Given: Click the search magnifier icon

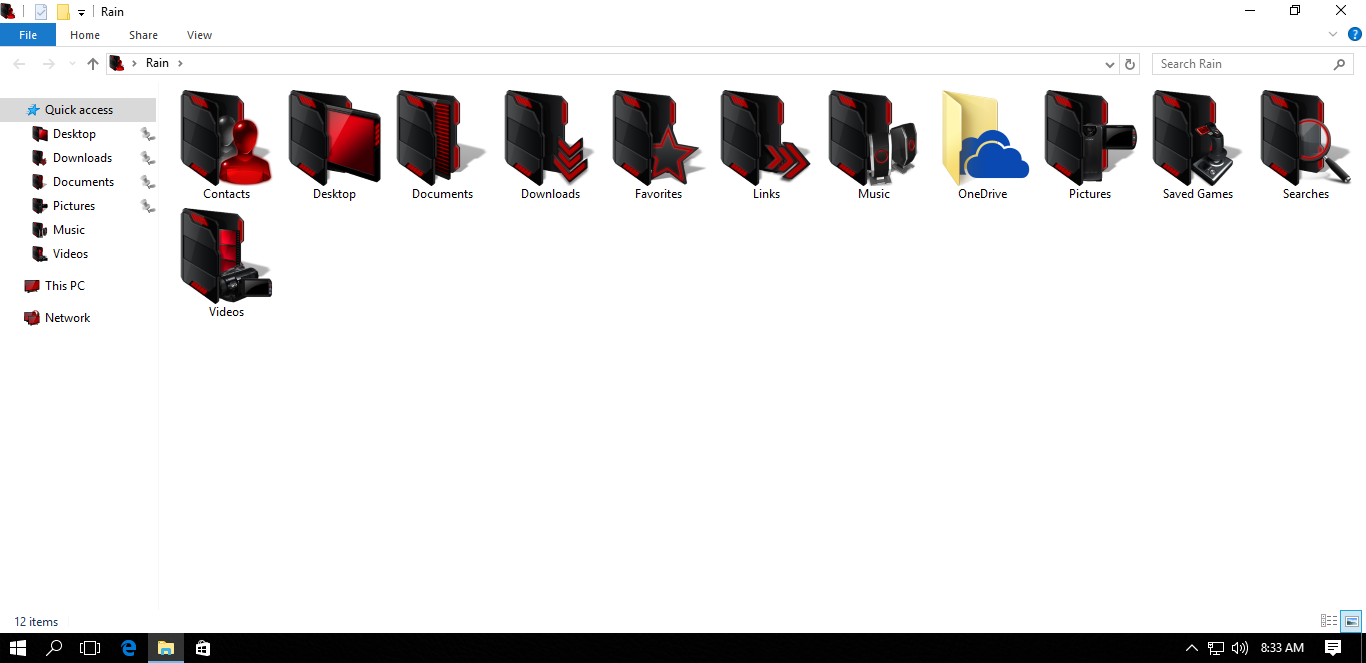Looking at the screenshot, I should (x=1340, y=64).
